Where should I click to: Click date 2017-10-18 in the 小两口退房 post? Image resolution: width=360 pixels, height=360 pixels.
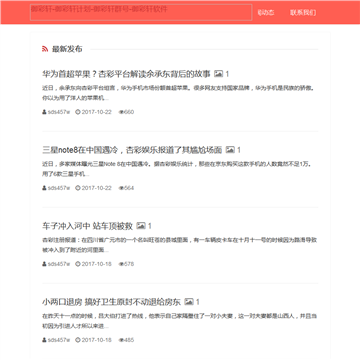[x=97, y=340]
